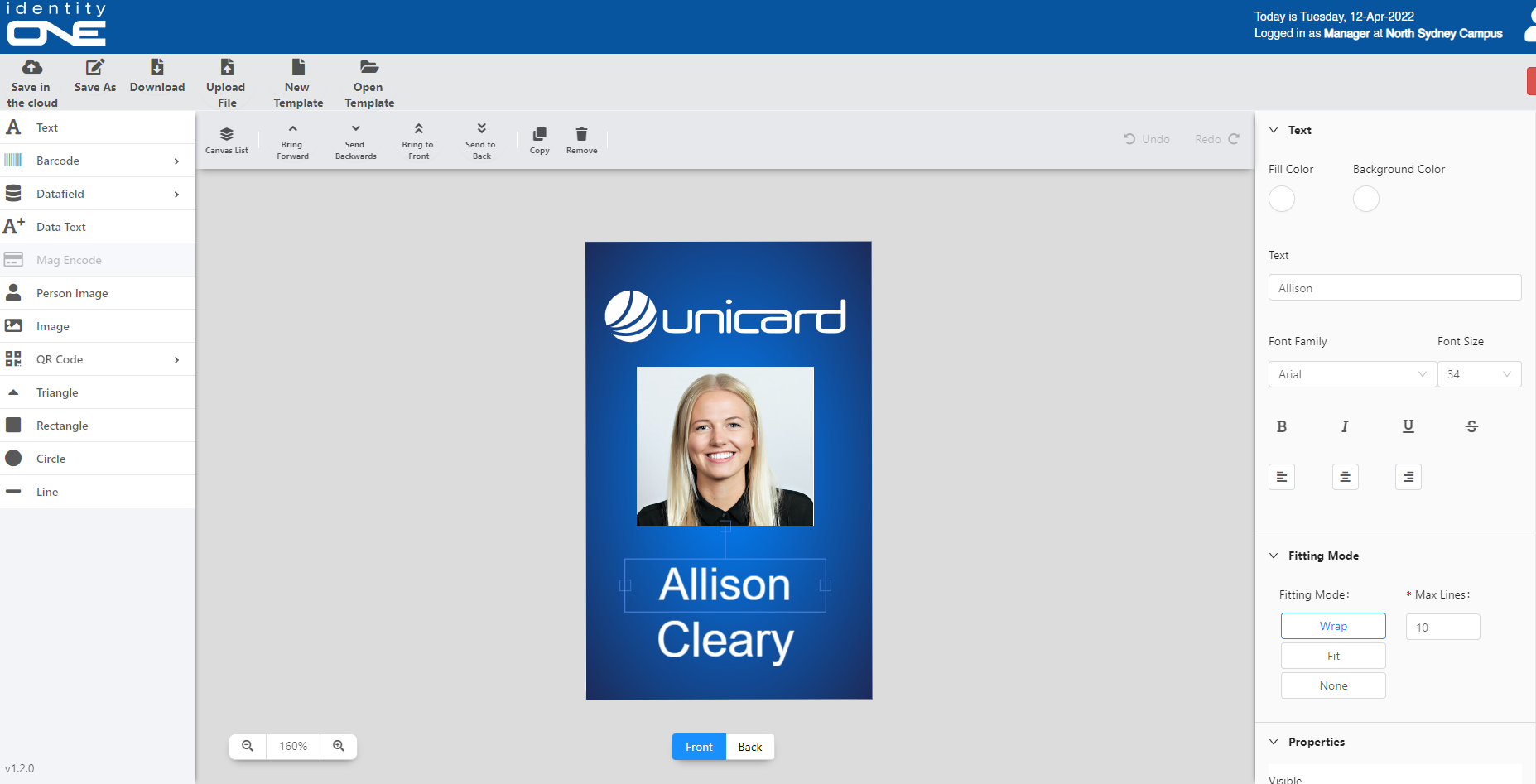Click the Undo button

(x=1147, y=139)
